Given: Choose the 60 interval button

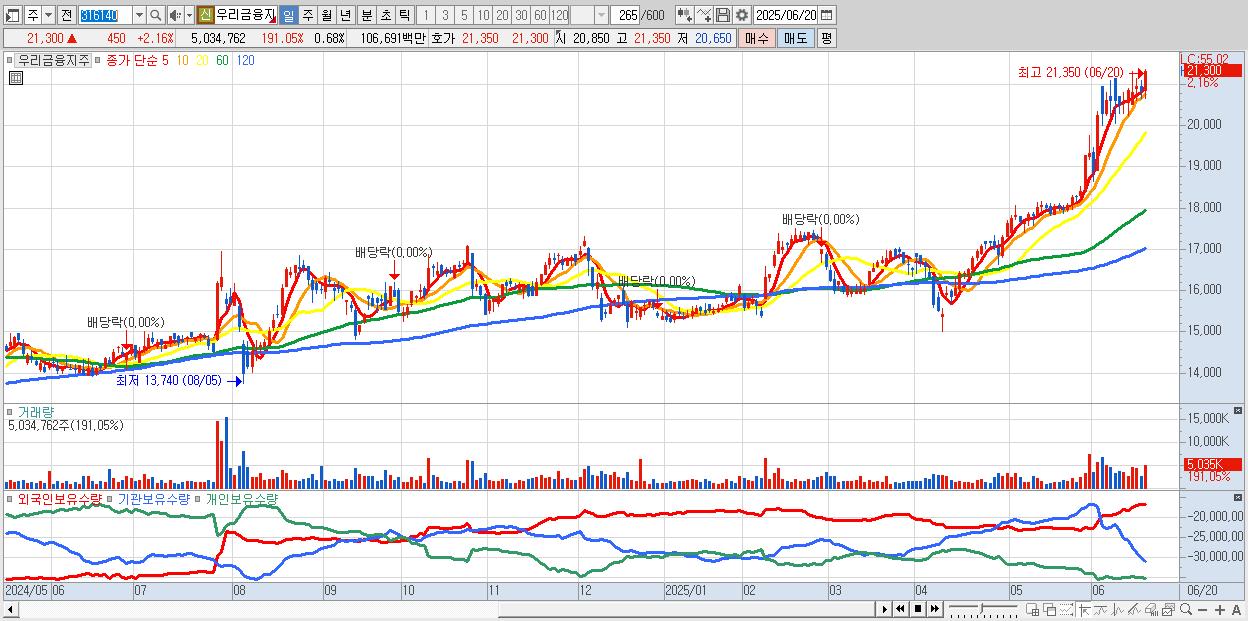Looking at the screenshot, I should pos(540,15).
